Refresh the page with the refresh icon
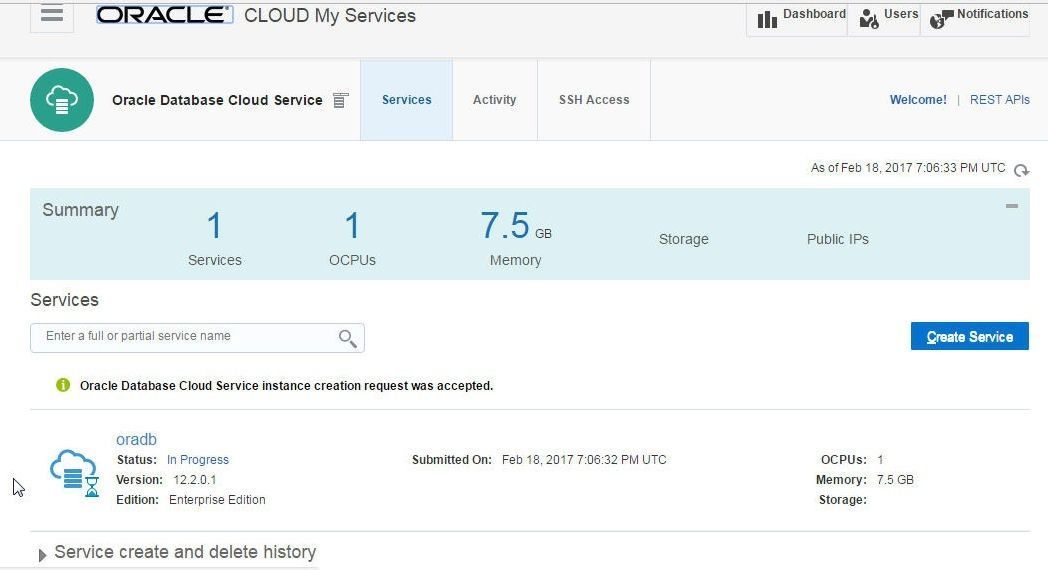This screenshot has width=1048, height=570. [1021, 170]
